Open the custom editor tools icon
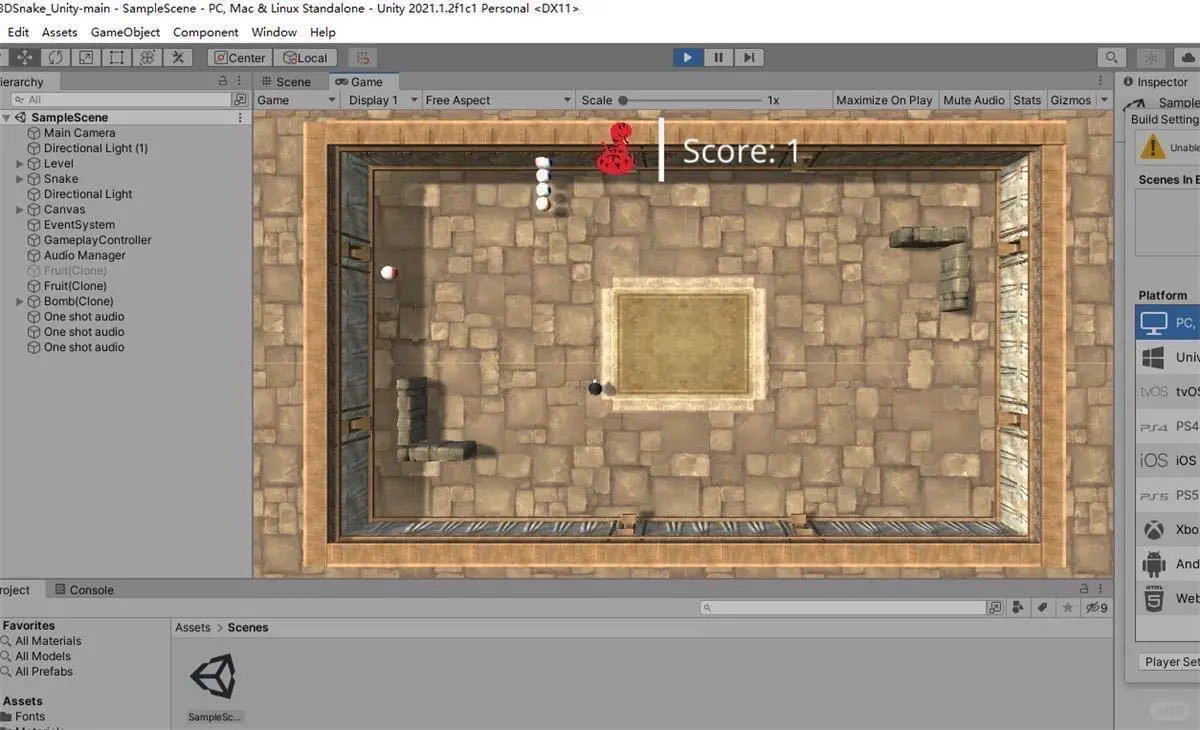 [x=178, y=57]
